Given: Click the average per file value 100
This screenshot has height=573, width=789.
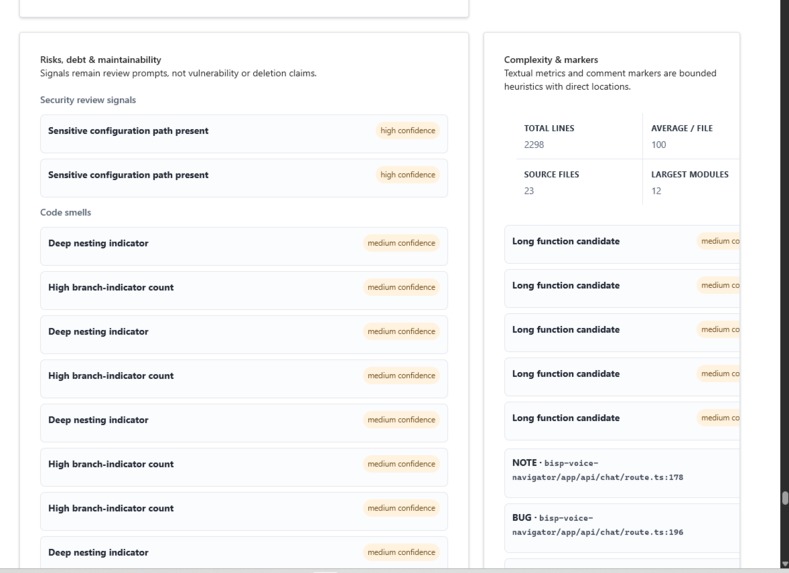Looking at the screenshot, I should 659,145.
